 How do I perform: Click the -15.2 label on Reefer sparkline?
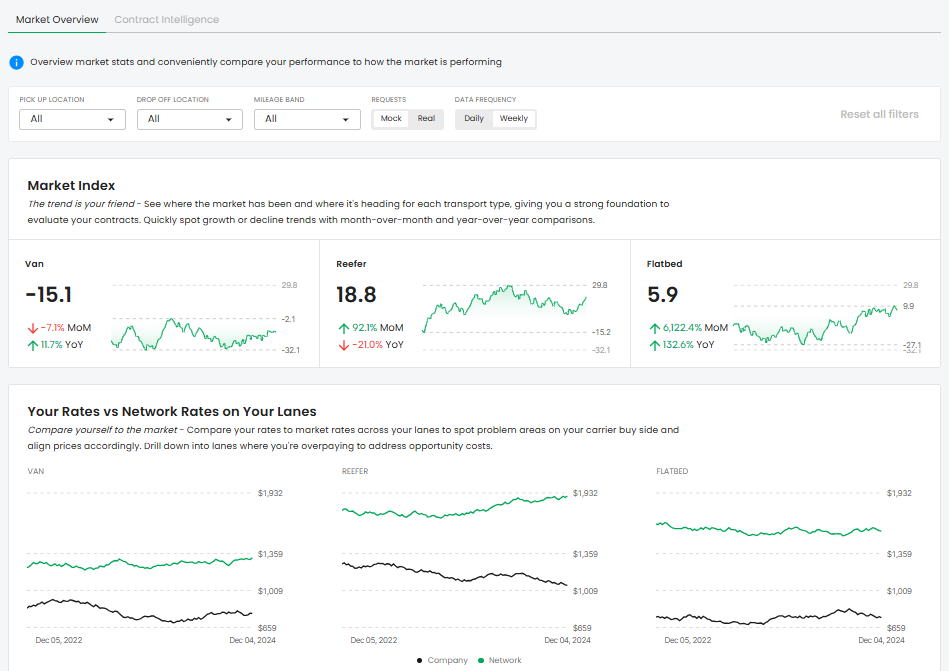[601, 332]
